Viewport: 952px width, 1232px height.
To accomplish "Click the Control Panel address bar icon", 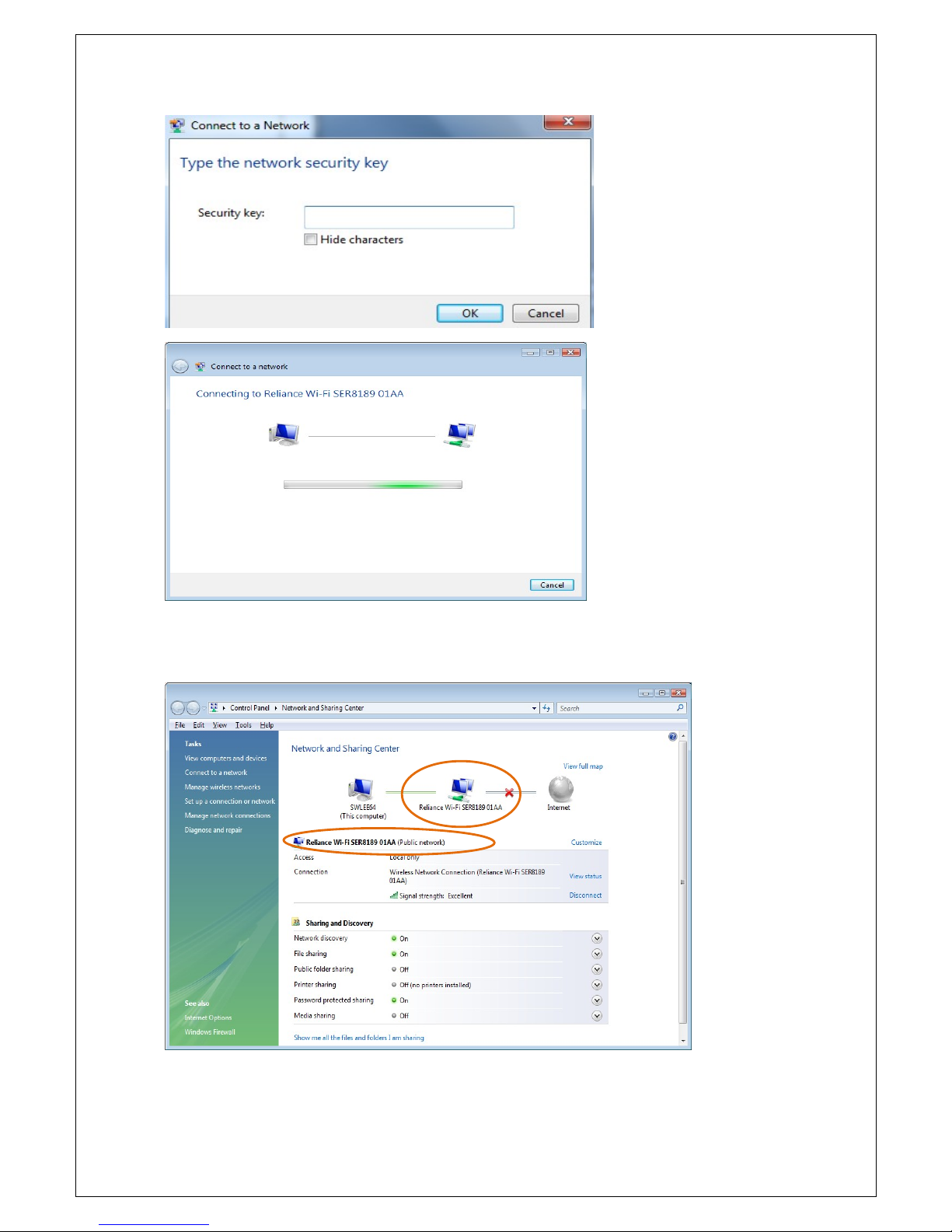I will click(214, 708).
